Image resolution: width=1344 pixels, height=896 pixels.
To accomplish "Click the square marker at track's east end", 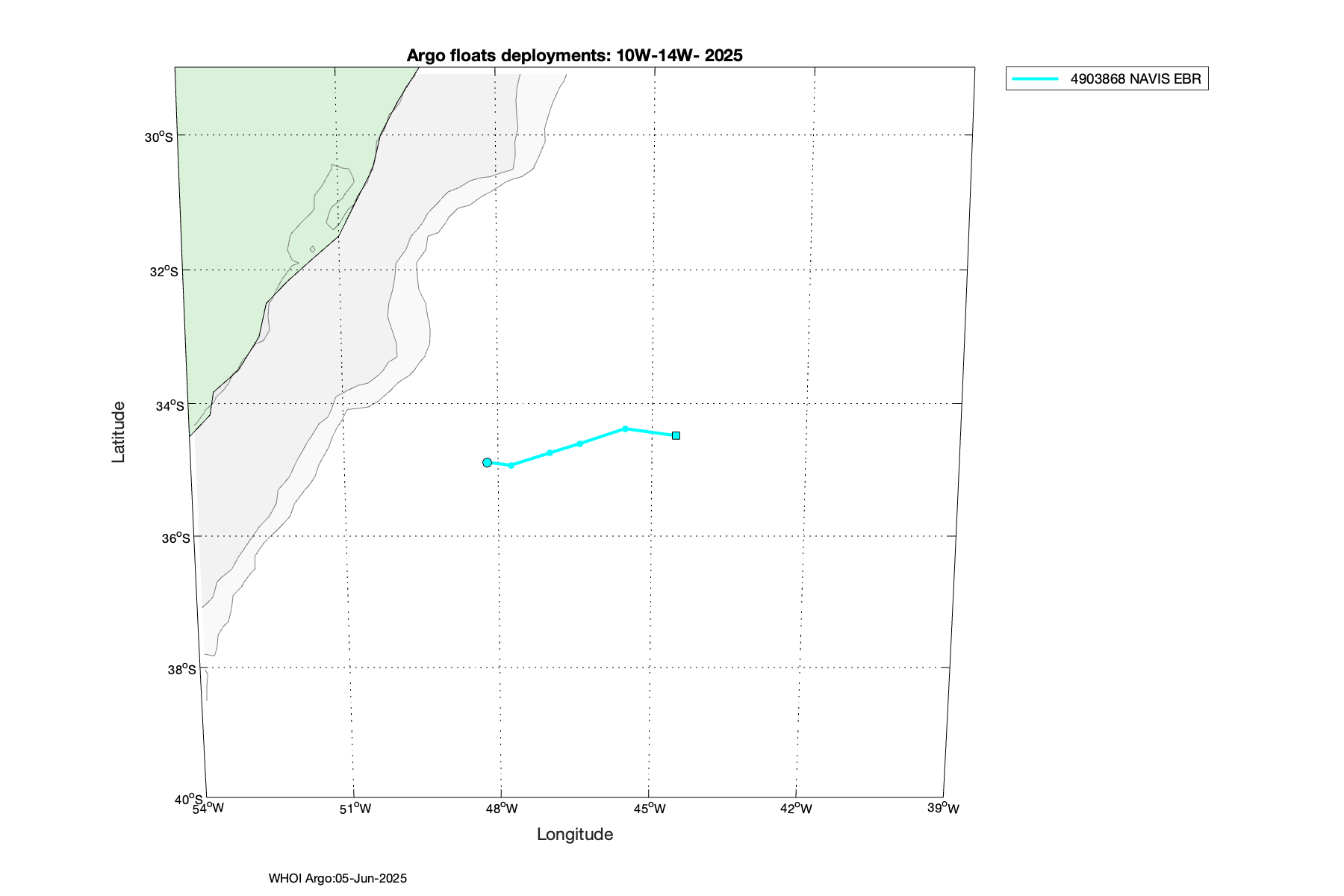I will (x=676, y=435).
